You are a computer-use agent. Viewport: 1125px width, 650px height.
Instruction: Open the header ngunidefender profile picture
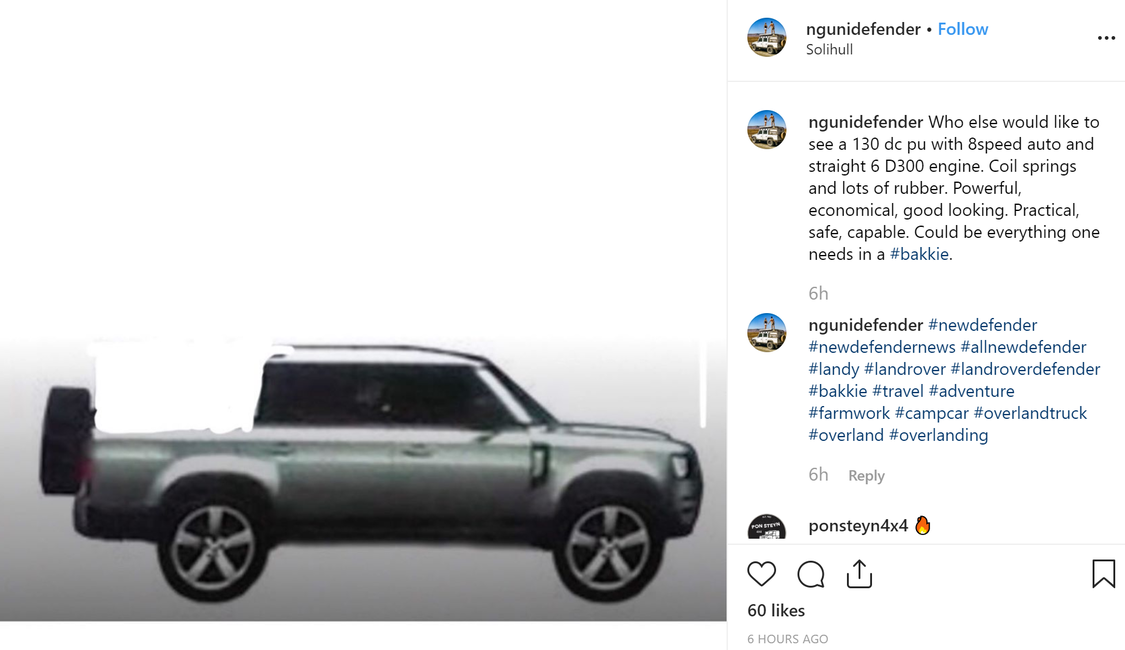point(767,37)
